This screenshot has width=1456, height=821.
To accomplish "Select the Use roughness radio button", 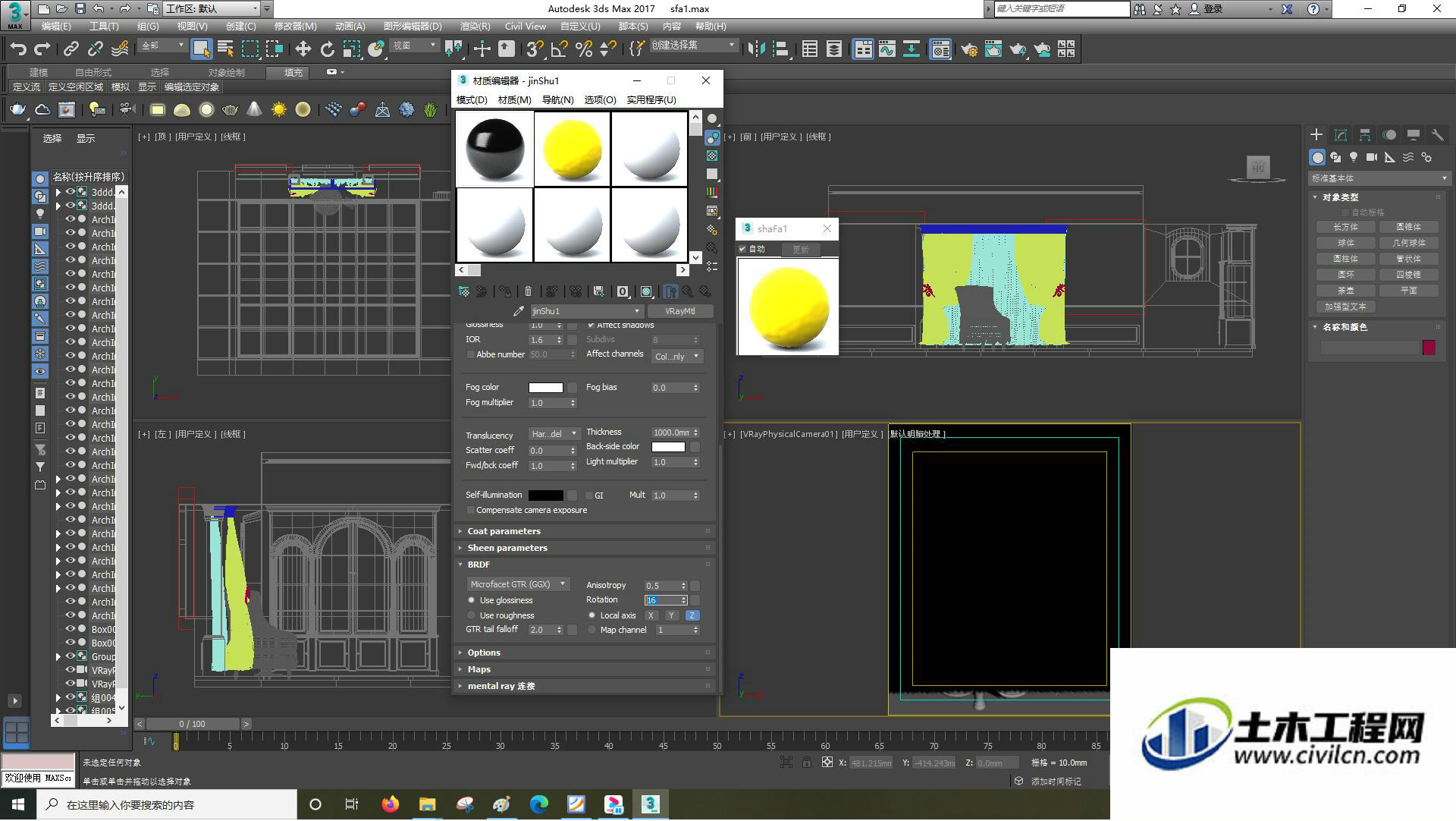I will [472, 615].
